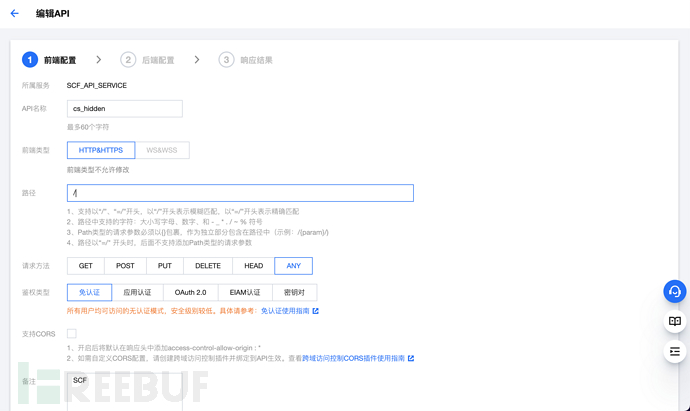Viewport: 690px width, 411px height.
Task: Select EIAM认证 auth type
Action: point(245,292)
